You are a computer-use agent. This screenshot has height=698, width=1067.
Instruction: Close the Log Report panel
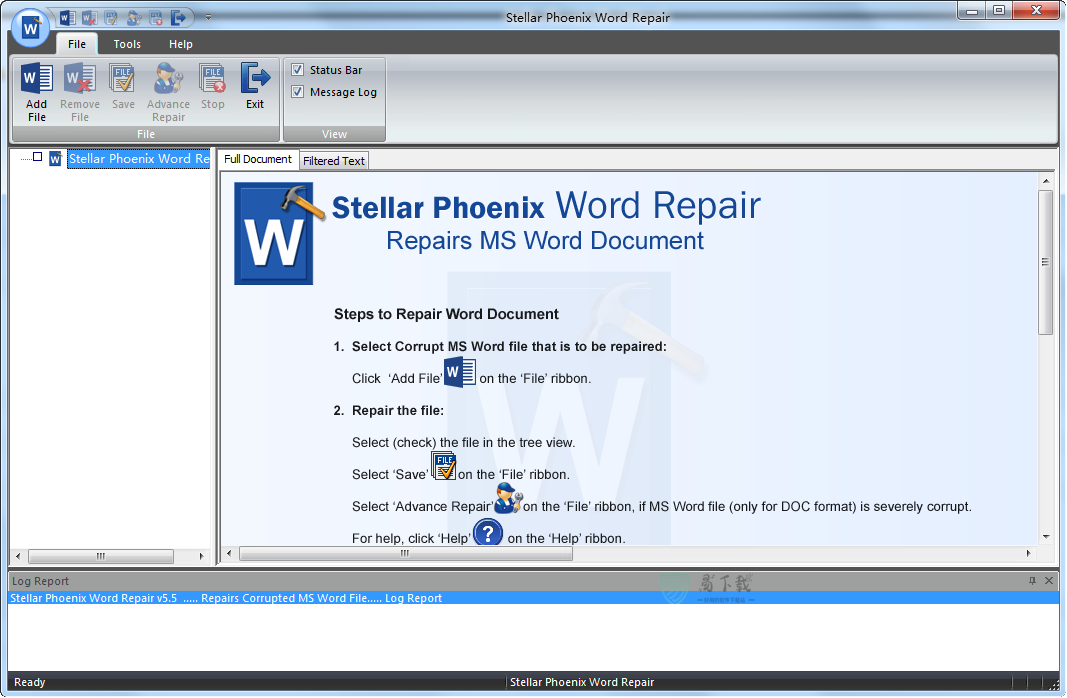point(1049,580)
